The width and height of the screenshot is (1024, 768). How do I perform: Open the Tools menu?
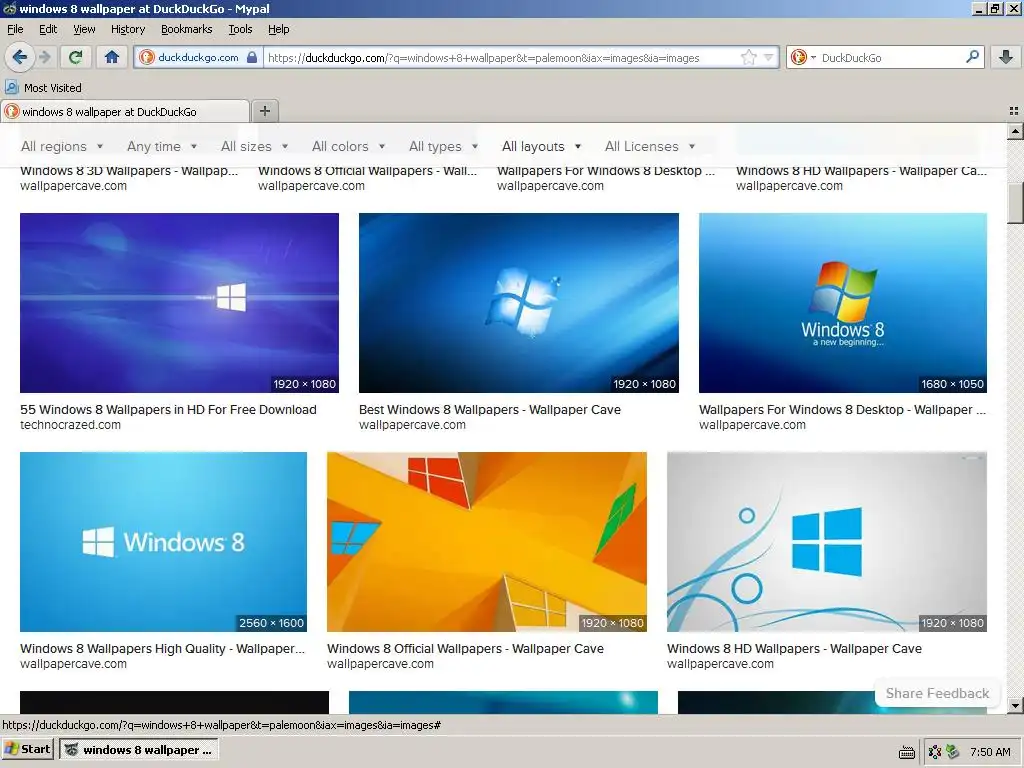[240, 29]
